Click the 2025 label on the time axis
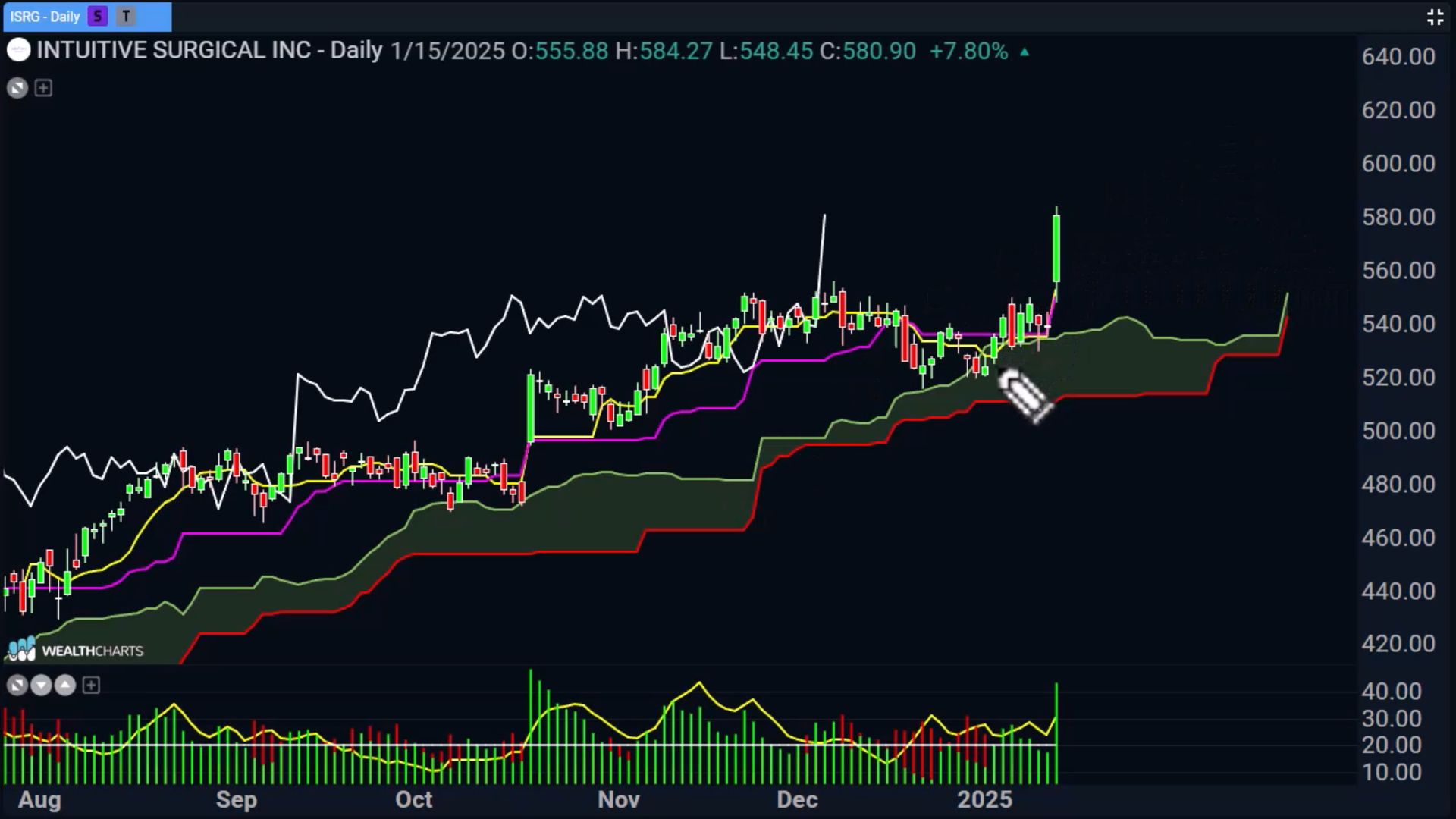1456x819 pixels. (984, 800)
